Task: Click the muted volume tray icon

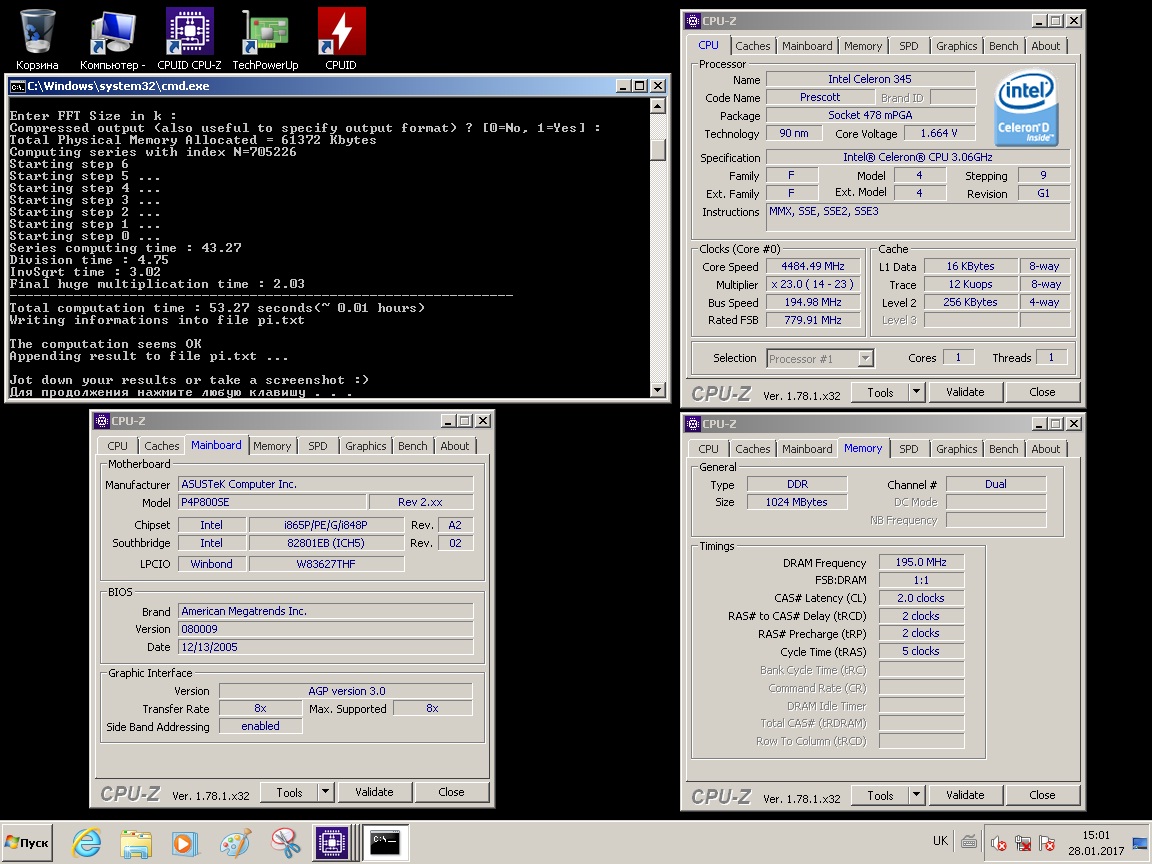Action: [x=998, y=843]
